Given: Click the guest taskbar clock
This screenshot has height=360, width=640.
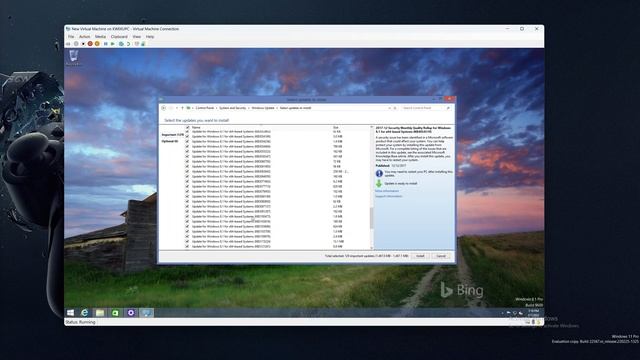Looking at the screenshot, I should point(533,313).
